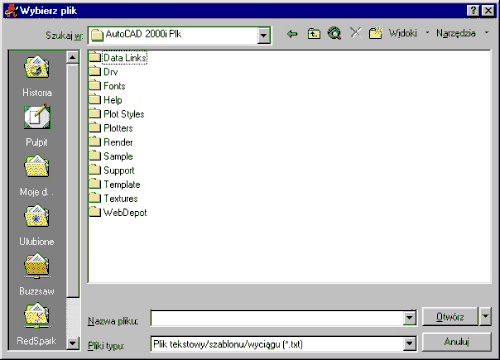The height and width of the screenshot is (360, 500).
Task: Create new folder icon
Action: pos(376,33)
